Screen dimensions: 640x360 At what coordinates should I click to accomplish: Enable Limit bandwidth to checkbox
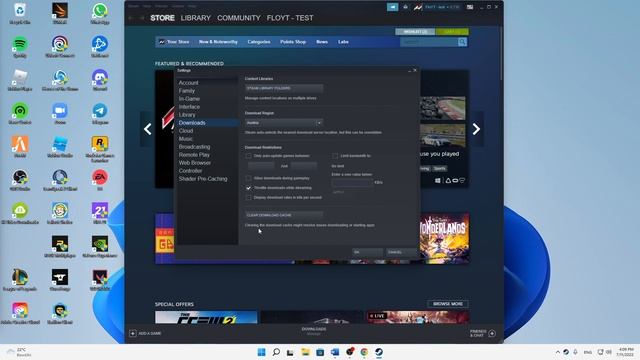click(335, 156)
